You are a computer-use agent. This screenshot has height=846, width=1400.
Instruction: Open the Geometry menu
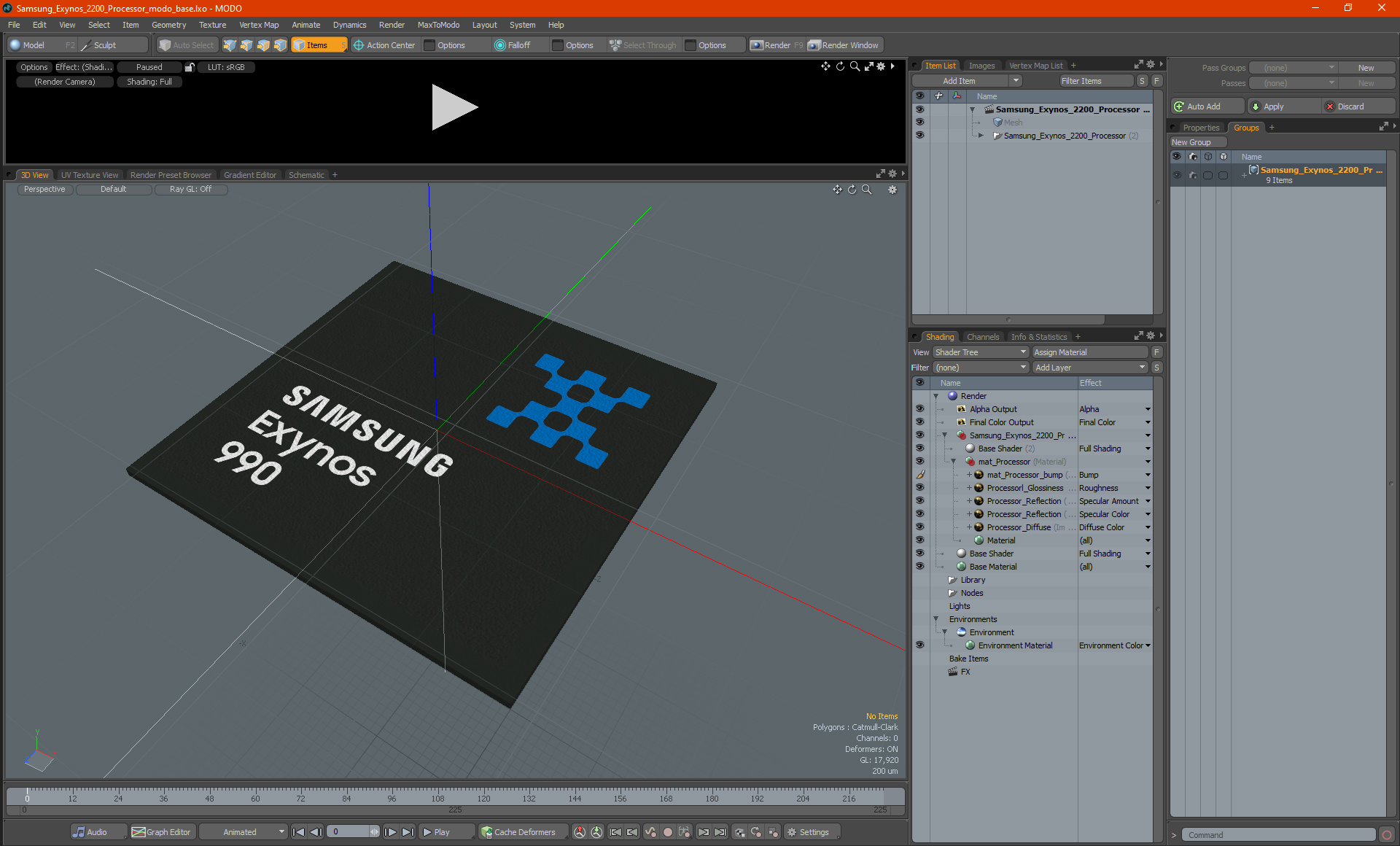(x=168, y=25)
